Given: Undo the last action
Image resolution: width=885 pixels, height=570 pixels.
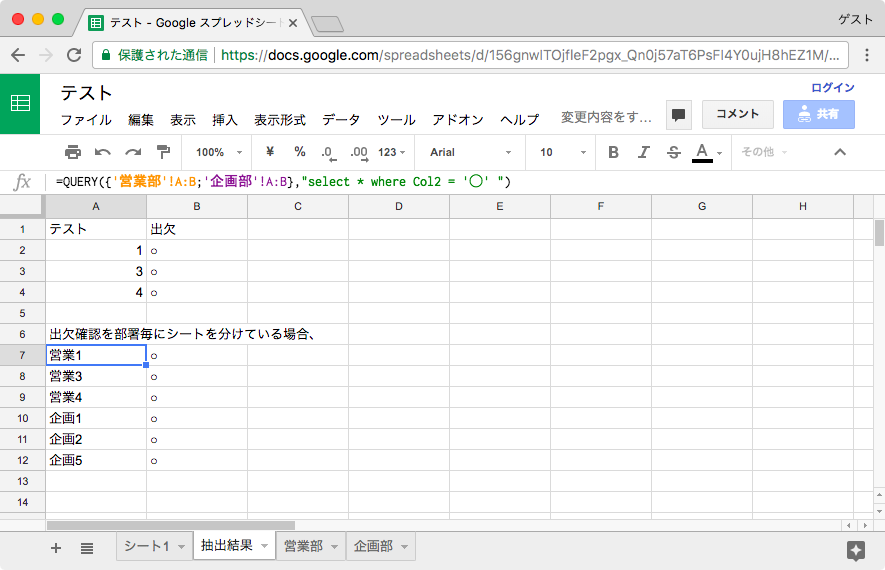Looking at the screenshot, I should pos(103,152).
